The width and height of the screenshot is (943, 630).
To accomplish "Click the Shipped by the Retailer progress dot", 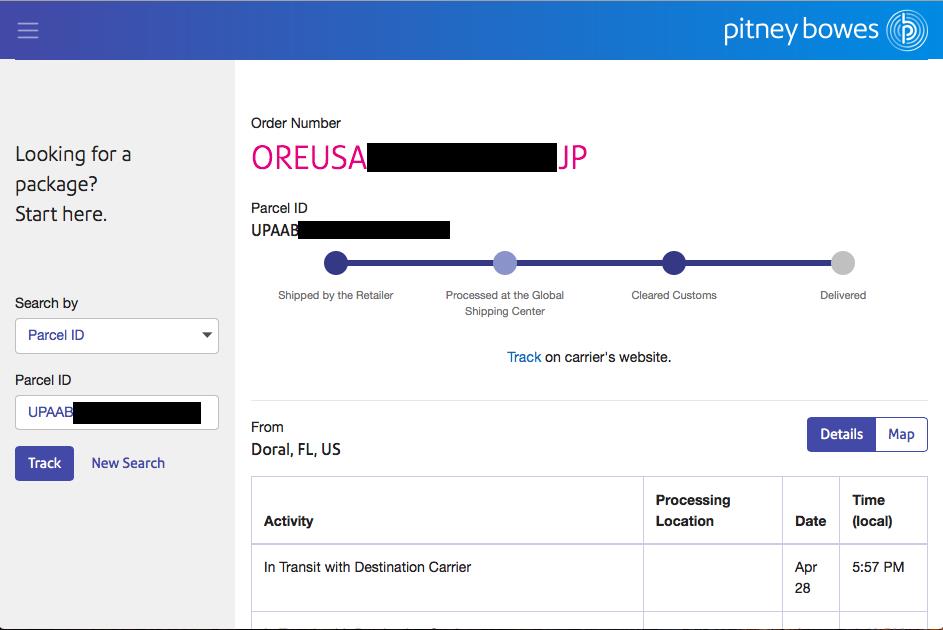I will [x=336, y=263].
